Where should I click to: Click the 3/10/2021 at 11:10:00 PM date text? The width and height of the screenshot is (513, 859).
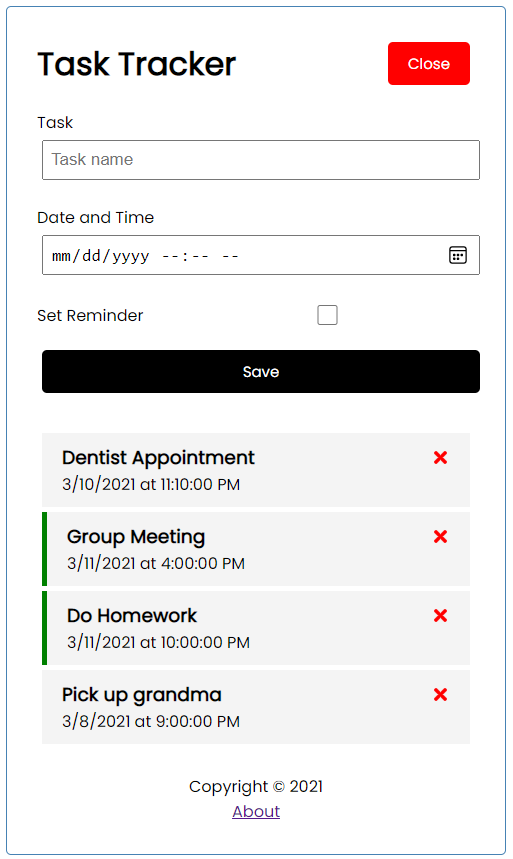(151, 484)
